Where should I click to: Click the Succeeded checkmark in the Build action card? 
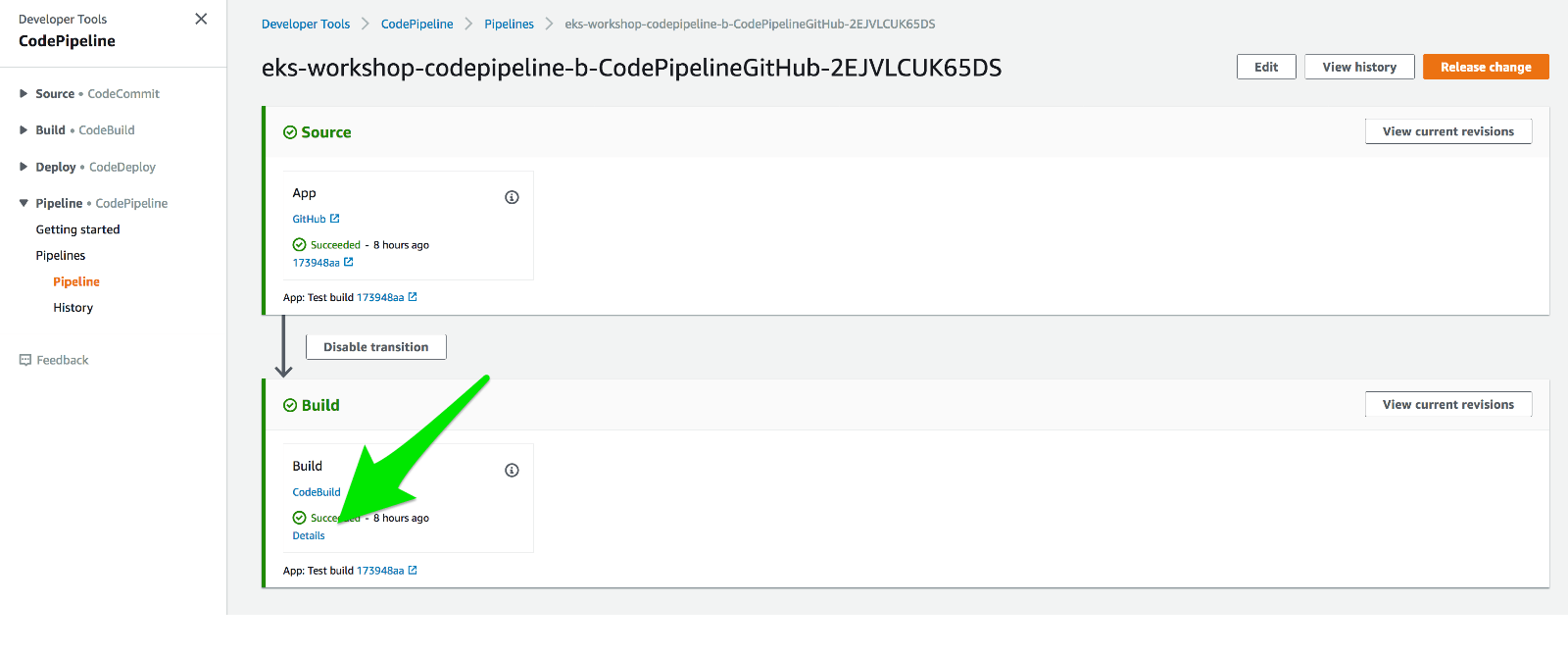298,517
